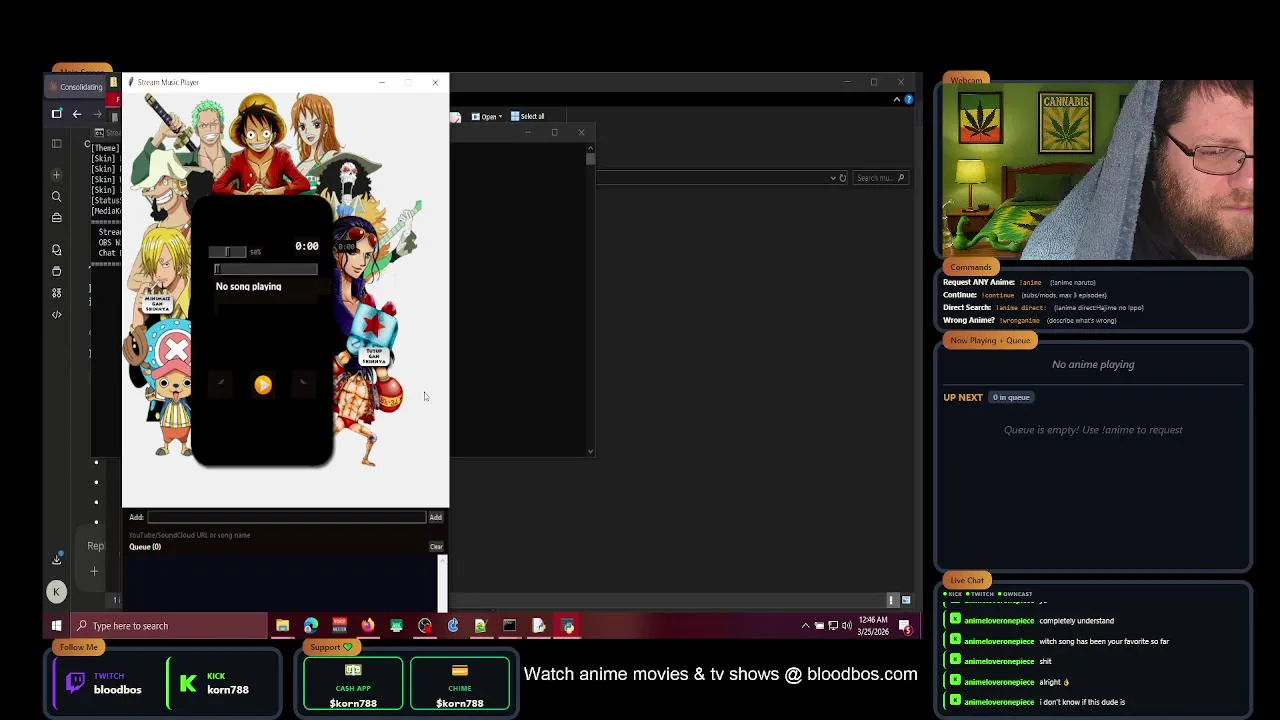
Task: Open the chat bubbles icon in sidebar
Action: [56, 250]
